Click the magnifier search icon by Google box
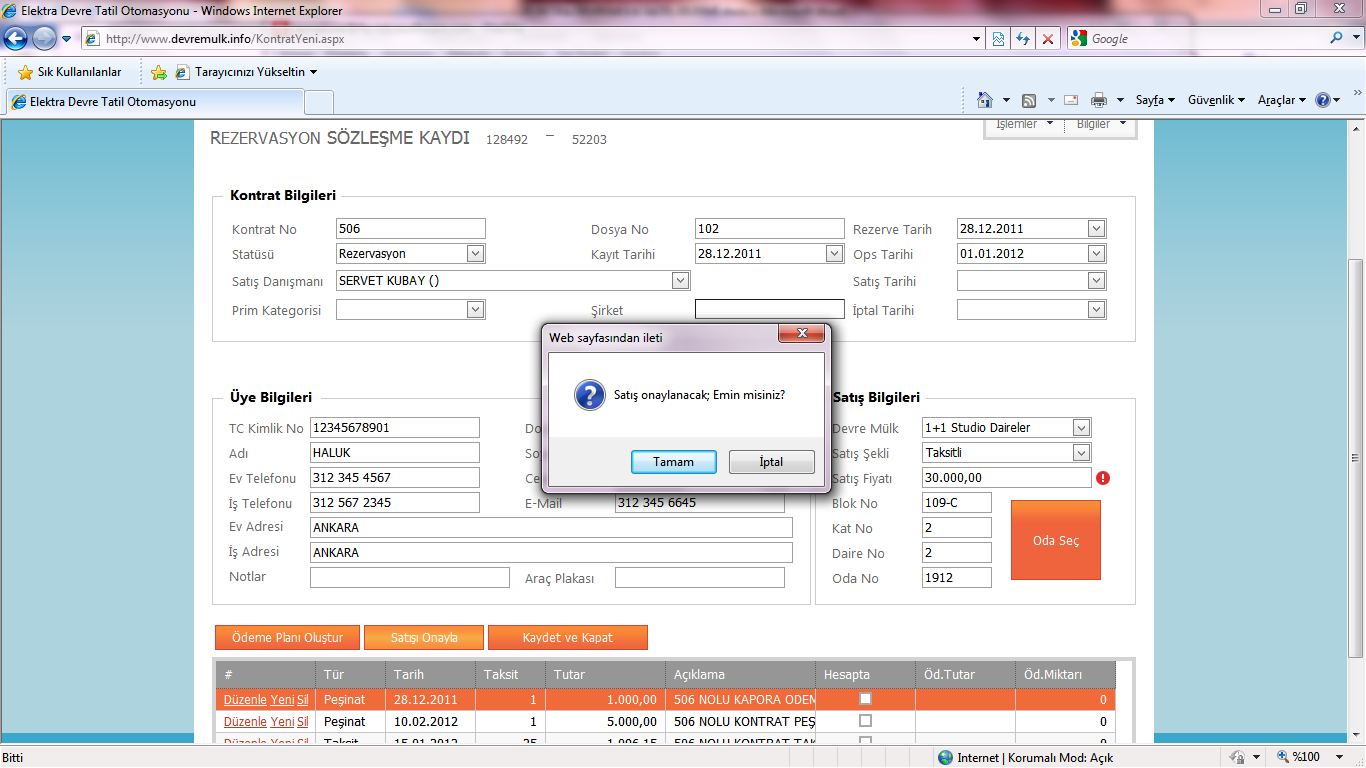Image resolution: width=1366 pixels, height=768 pixels. coord(1337,38)
